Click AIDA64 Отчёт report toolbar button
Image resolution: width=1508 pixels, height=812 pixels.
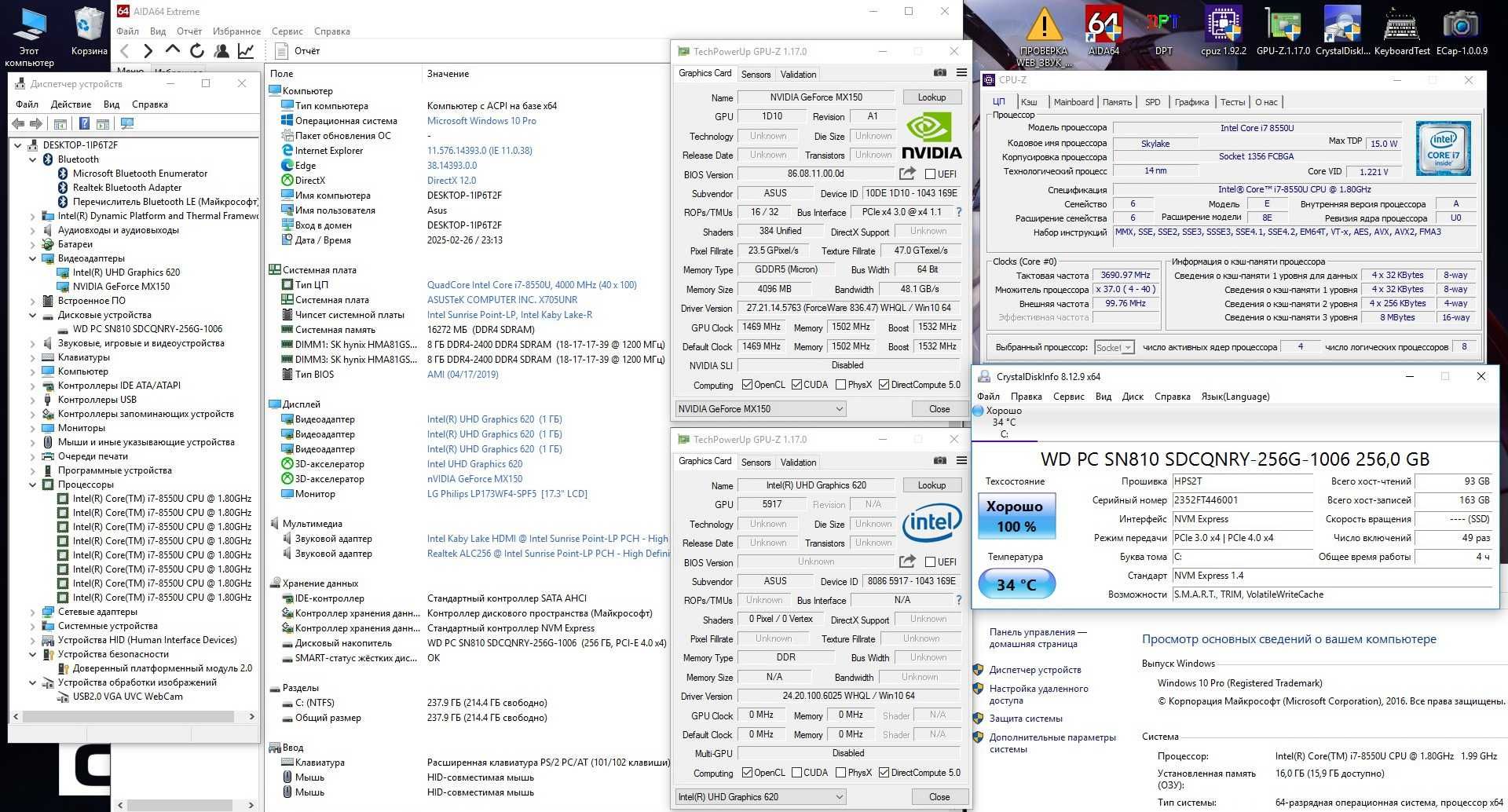[298, 51]
